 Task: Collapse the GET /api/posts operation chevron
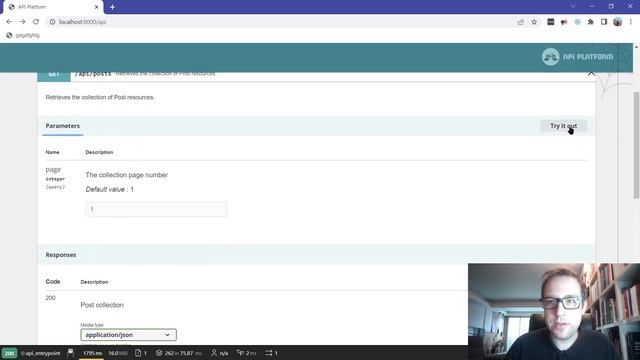click(591, 74)
